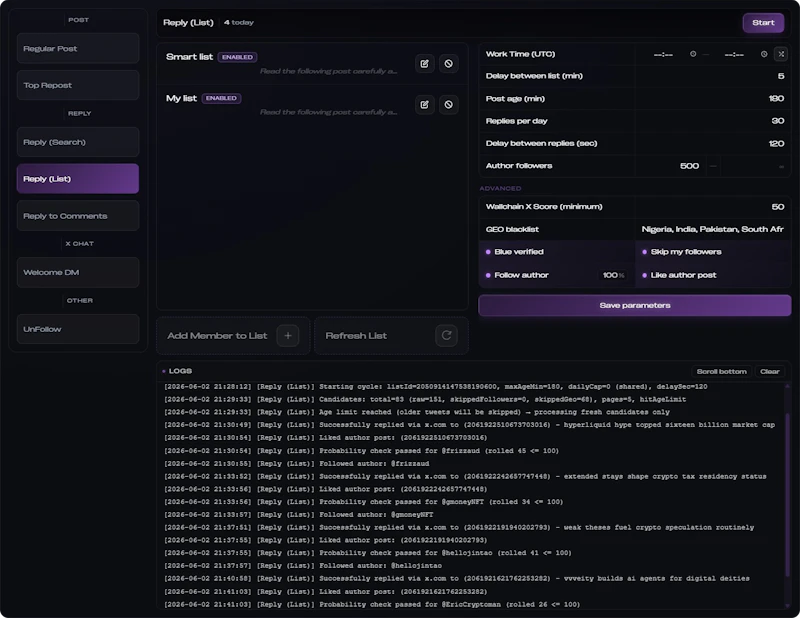Edit Post age value 180
The width and height of the screenshot is (800, 618).
click(x=712, y=98)
